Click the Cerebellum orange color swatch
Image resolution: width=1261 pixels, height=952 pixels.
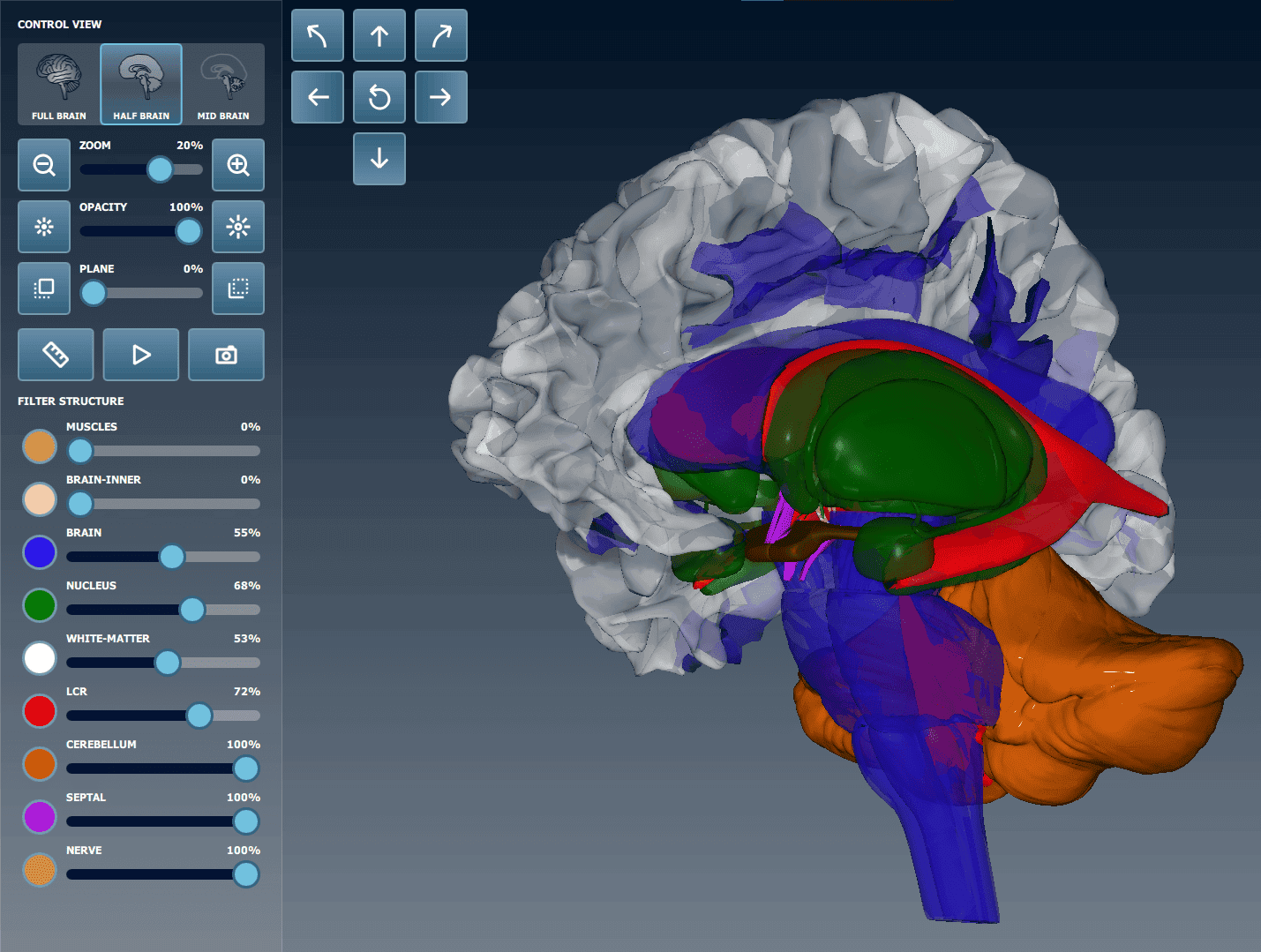(x=39, y=764)
